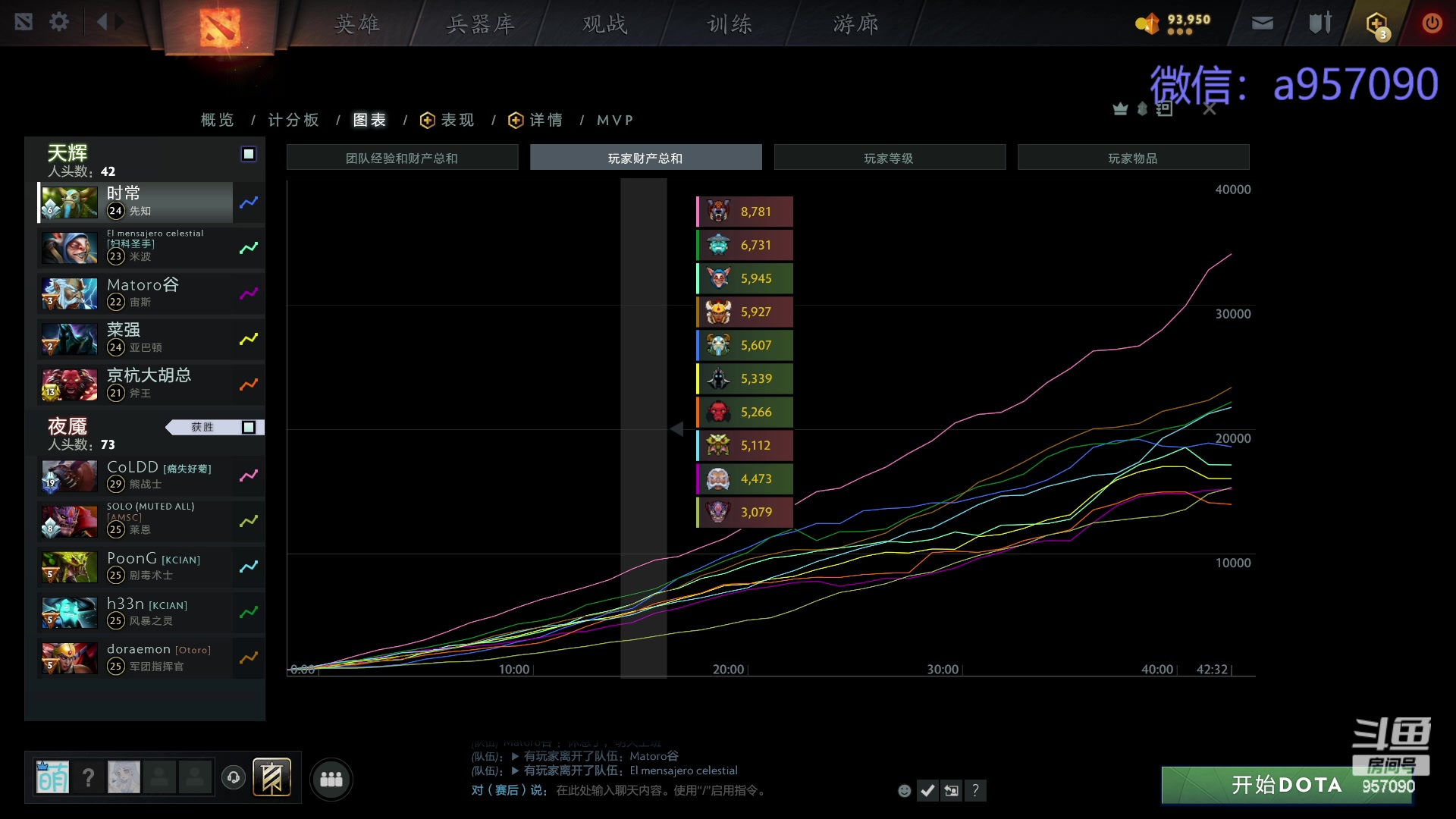Image resolution: width=1456 pixels, height=819 pixels.
Task: Click the armory shield and sword icon
Action: pos(1319,23)
